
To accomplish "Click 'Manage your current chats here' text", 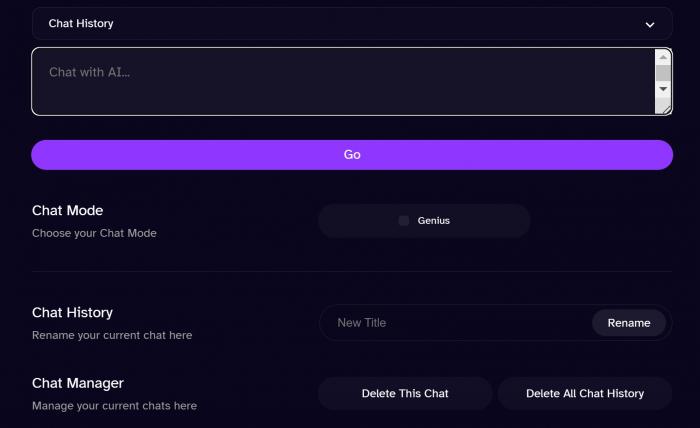I will click(x=114, y=405).
